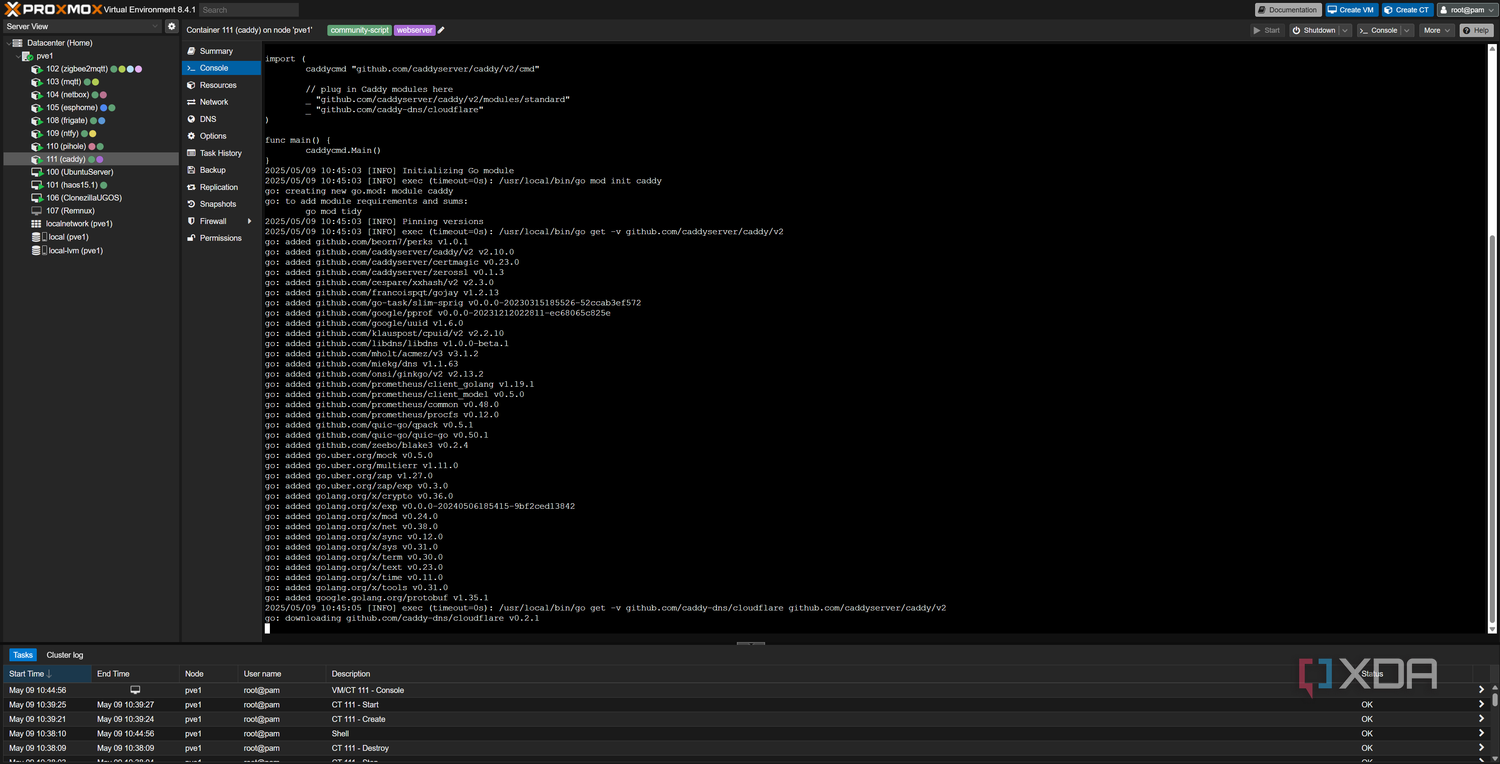The image size is (1500, 764).
Task: Open the Network menu item
Action: pos(221,102)
